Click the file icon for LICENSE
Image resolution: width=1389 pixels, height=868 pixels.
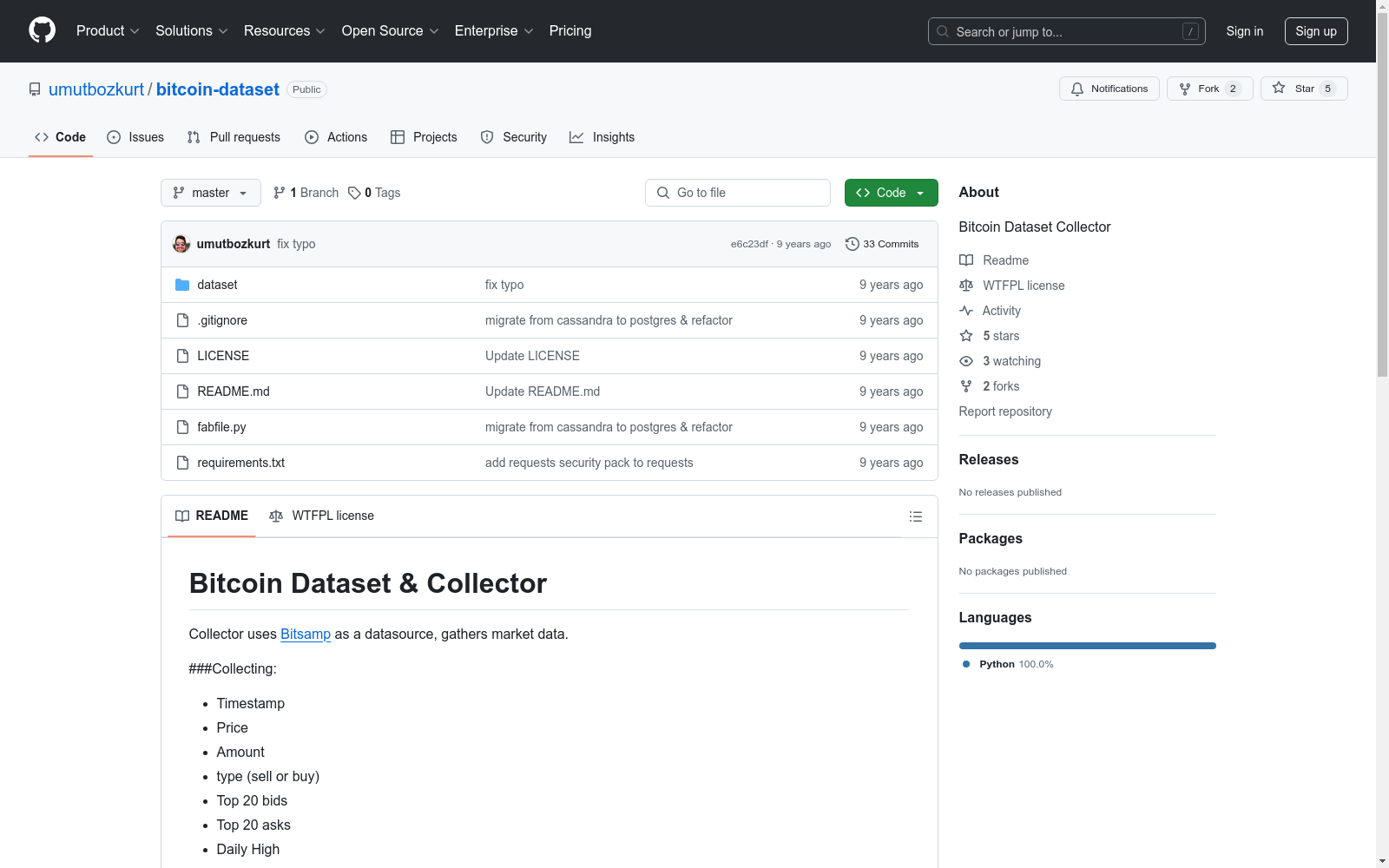point(182,356)
